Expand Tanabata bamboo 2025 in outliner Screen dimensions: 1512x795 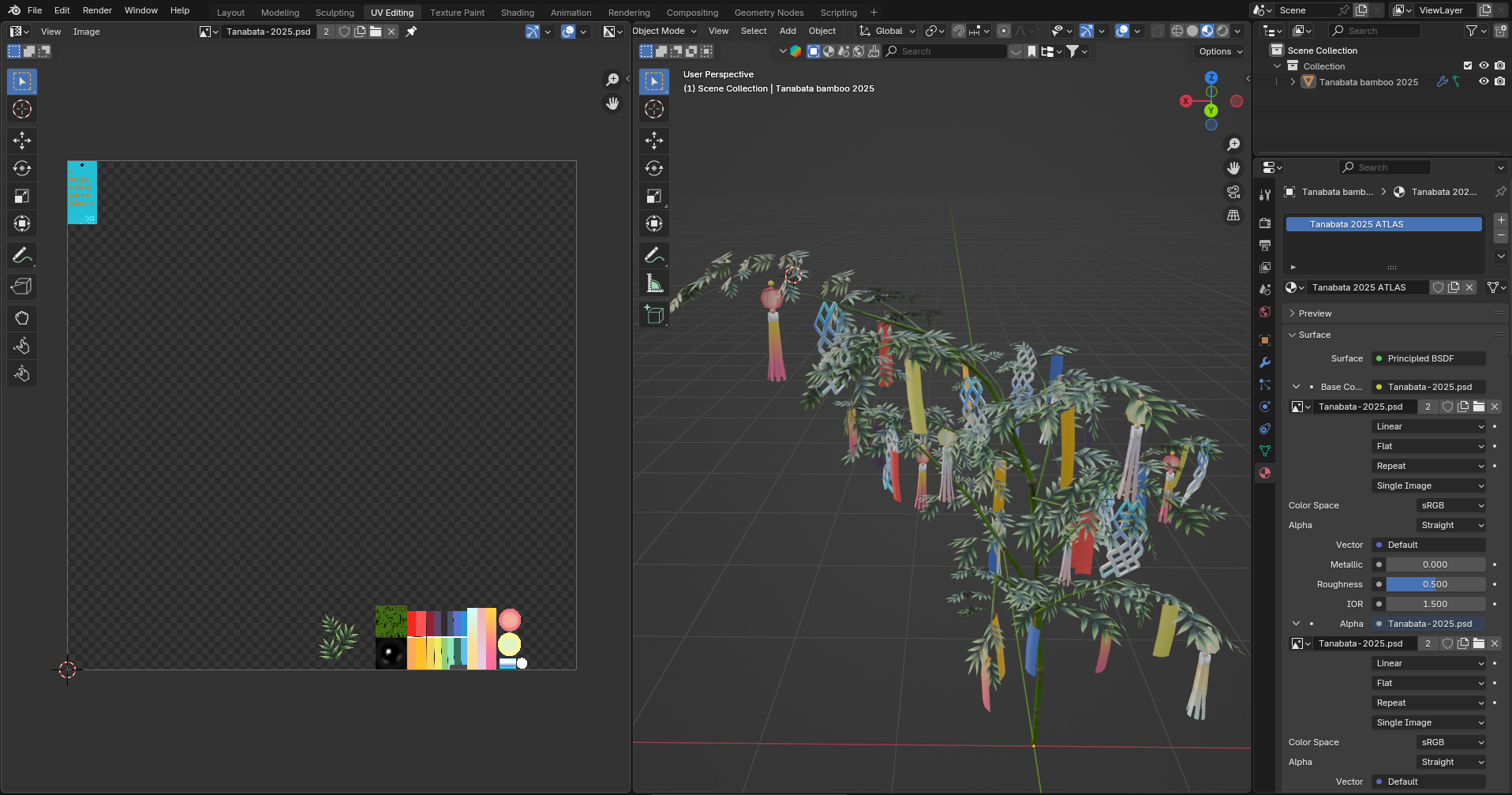coord(1293,81)
